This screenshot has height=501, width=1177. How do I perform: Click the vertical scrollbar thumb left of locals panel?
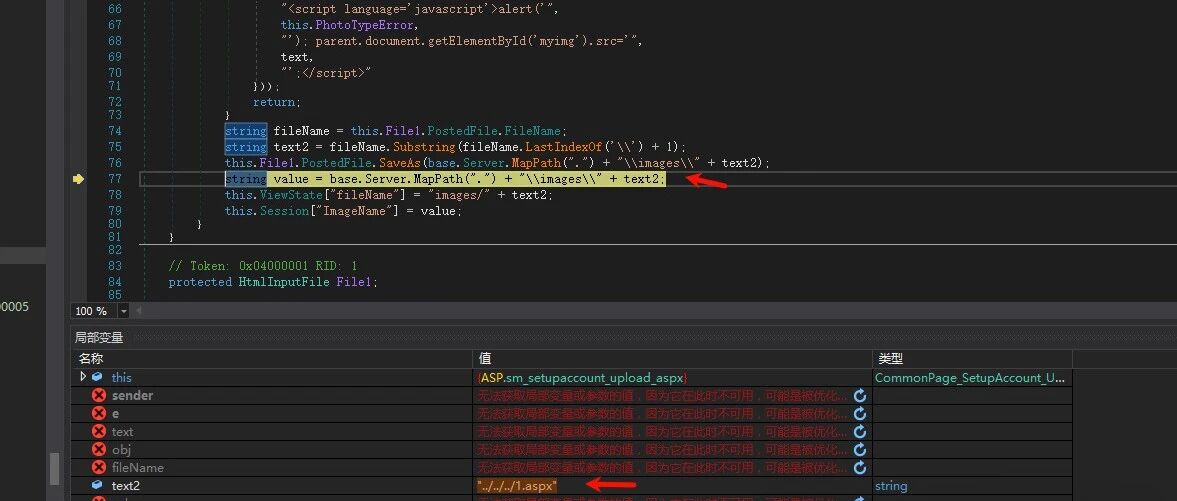tap(54, 468)
